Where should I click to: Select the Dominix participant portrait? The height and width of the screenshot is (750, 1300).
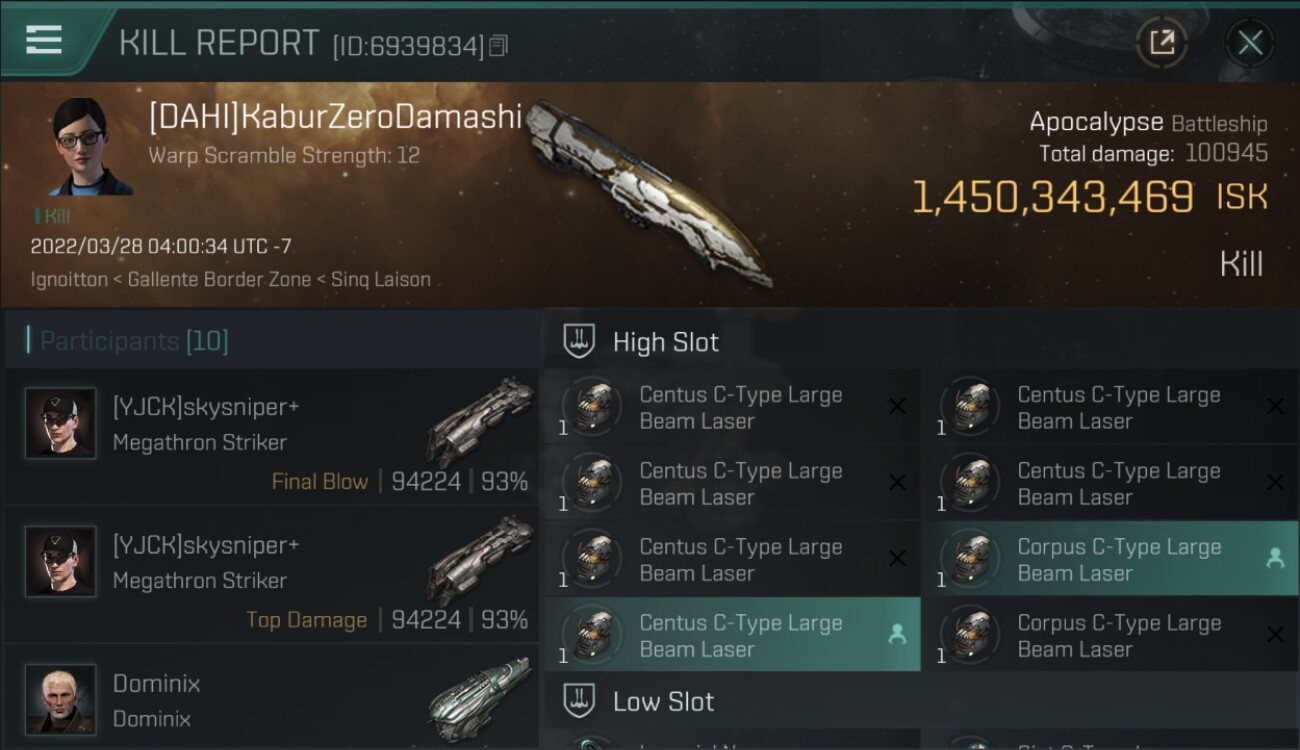click(x=61, y=699)
